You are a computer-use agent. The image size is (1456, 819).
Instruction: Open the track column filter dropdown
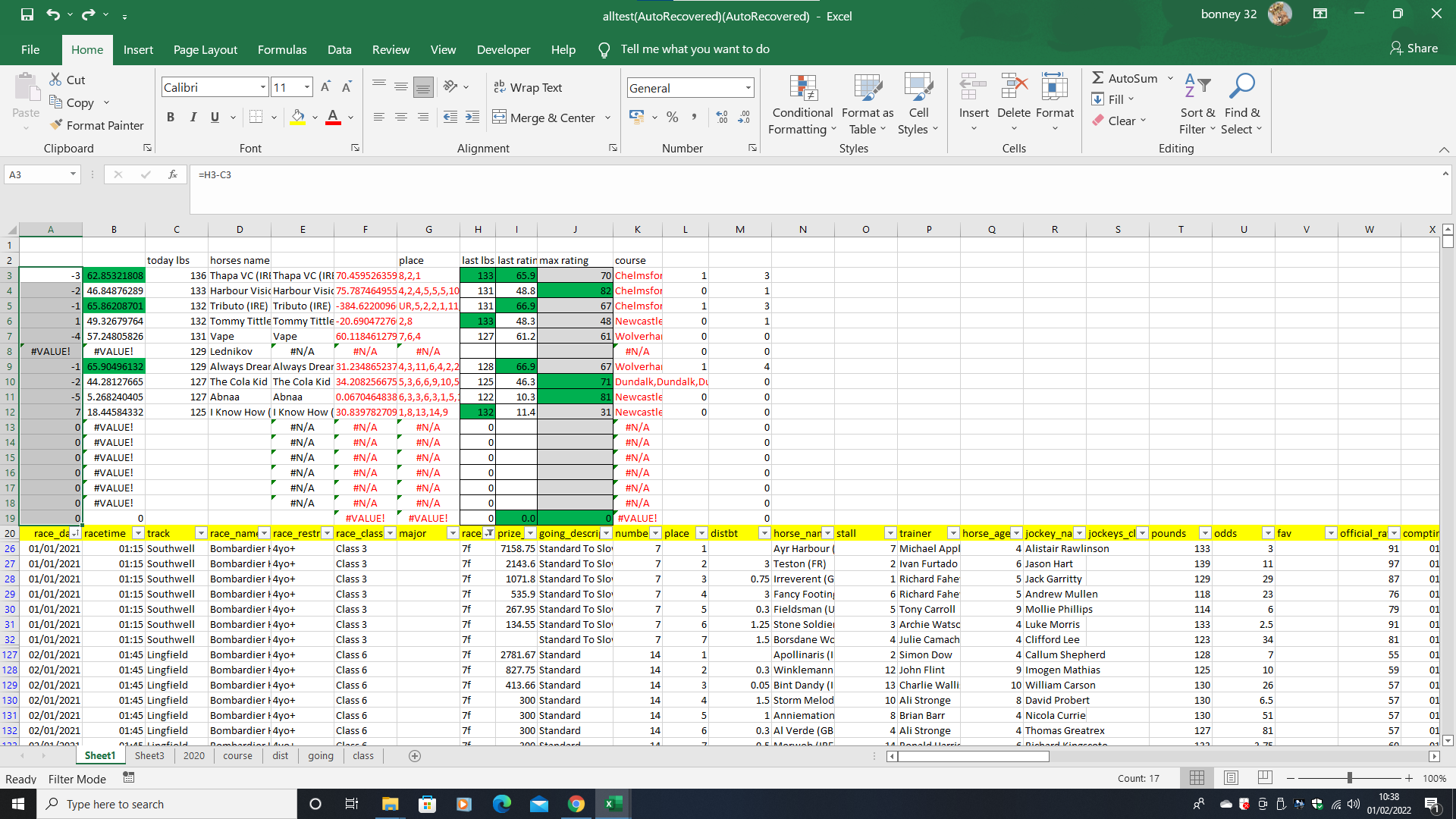coord(201,533)
